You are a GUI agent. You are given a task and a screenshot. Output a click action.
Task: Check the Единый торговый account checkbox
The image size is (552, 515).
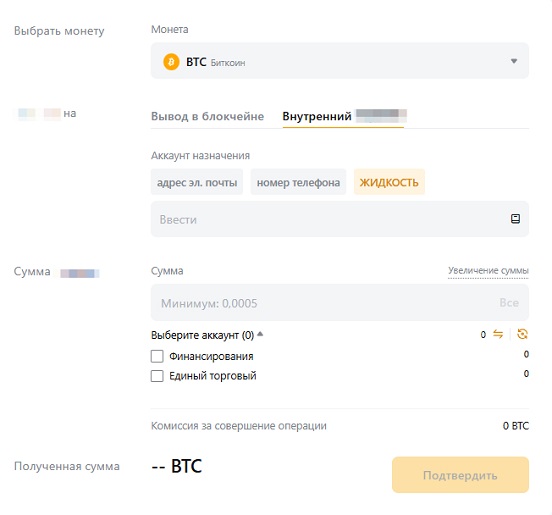pyautogui.click(x=157, y=376)
